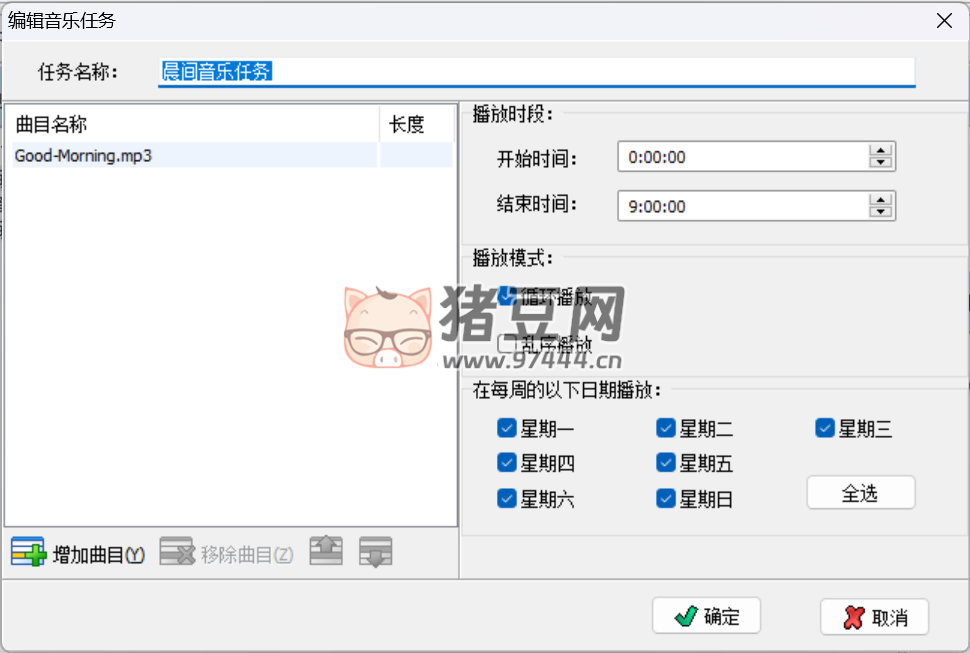Disable playback on 星期六

pos(506,498)
